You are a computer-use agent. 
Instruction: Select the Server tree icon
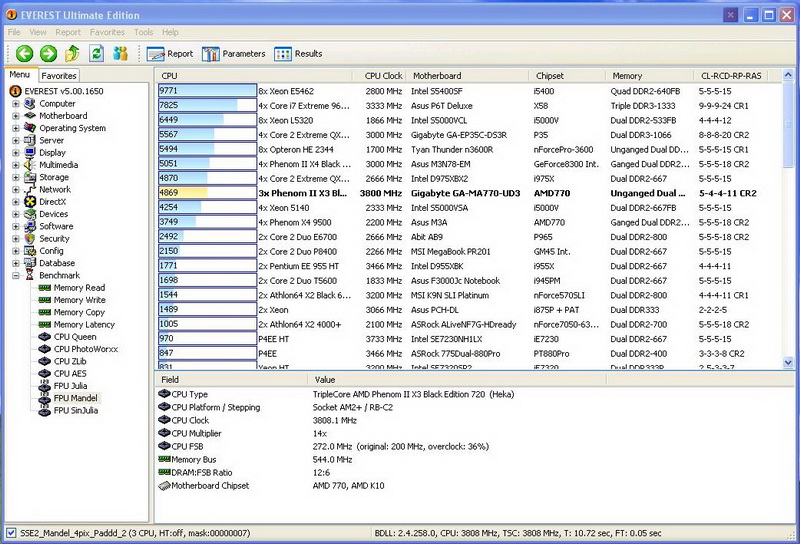coord(30,140)
